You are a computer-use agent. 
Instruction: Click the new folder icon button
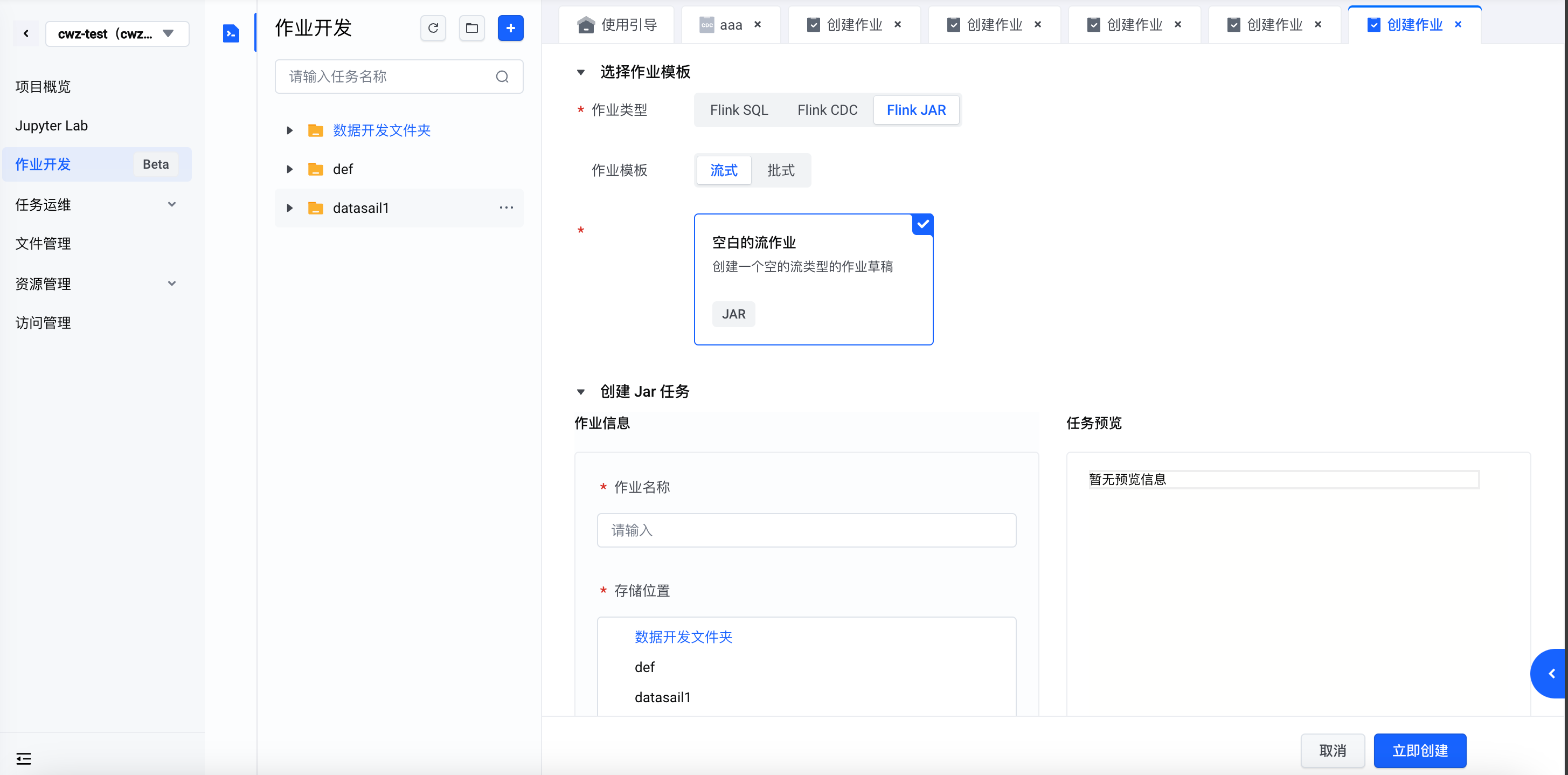pyautogui.click(x=471, y=28)
